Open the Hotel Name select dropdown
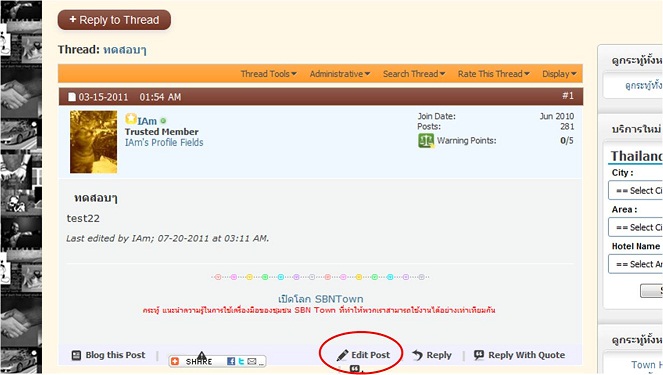This screenshot has height=375, width=663. [636, 264]
